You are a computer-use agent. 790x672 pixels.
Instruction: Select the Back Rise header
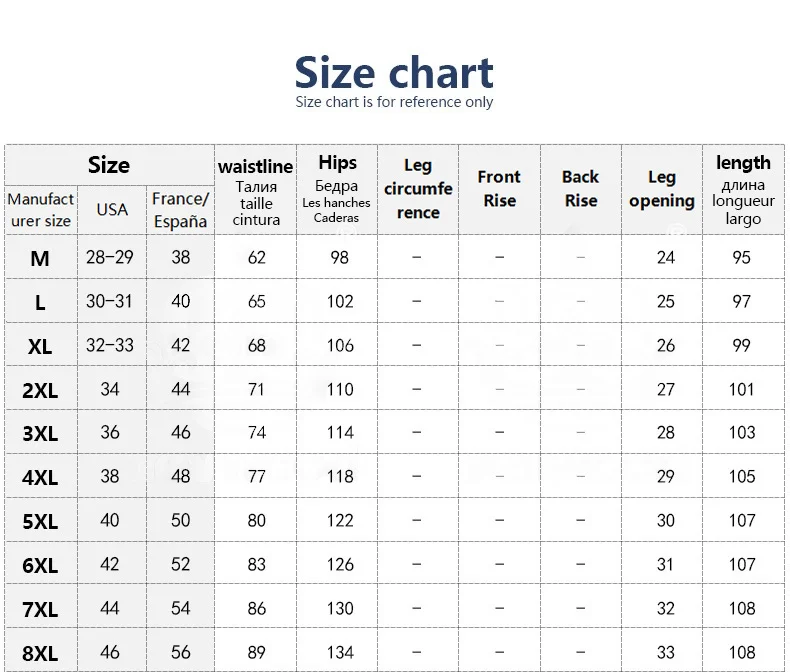tap(581, 190)
